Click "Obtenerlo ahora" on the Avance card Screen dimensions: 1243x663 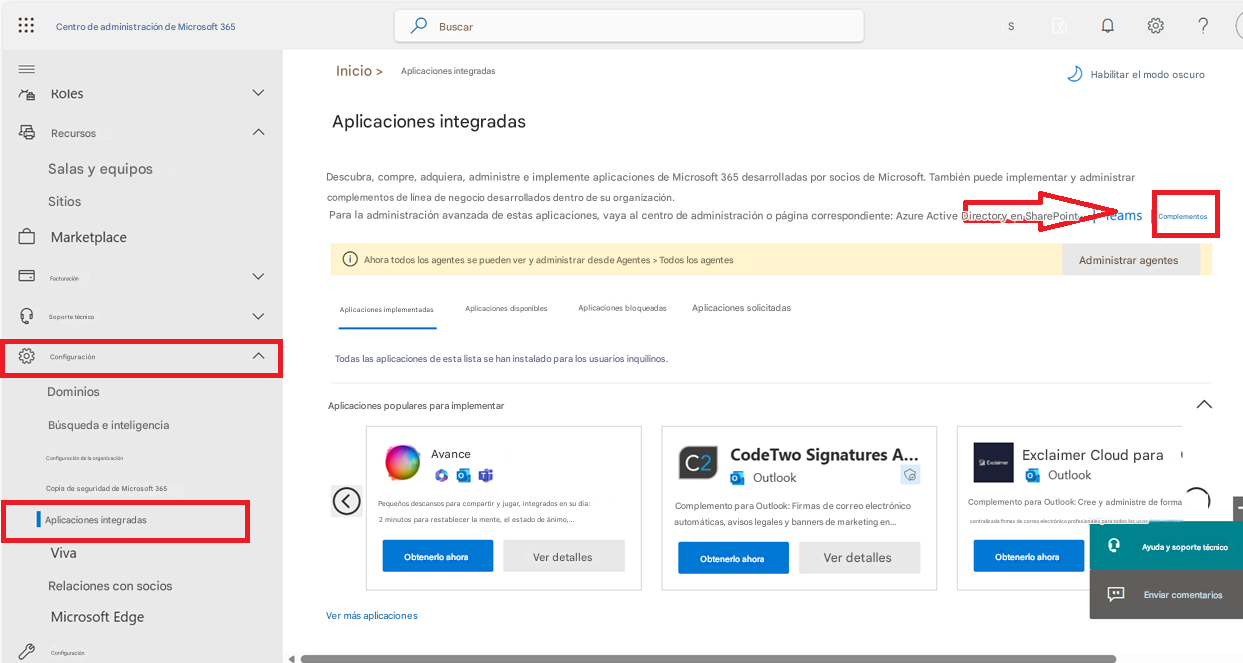click(x=437, y=556)
